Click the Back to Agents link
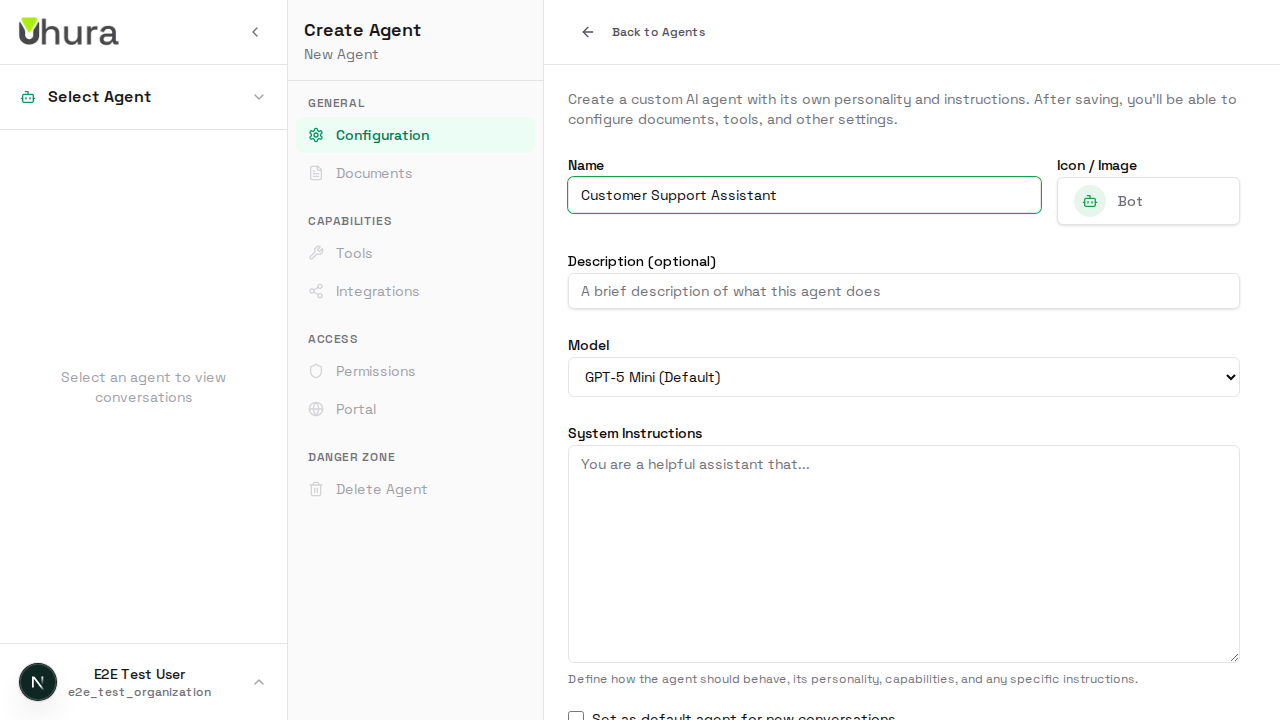Image resolution: width=1280 pixels, height=720 pixels. tap(643, 32)
